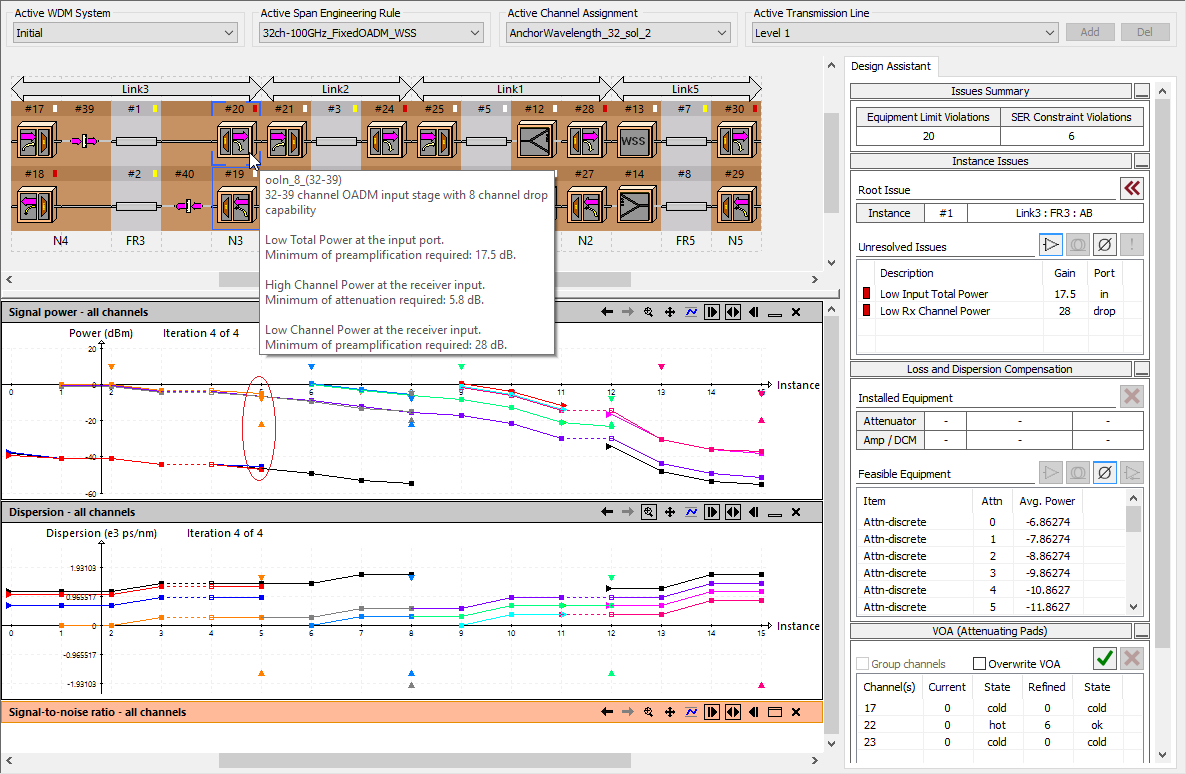The width and height of the screenshot is (1186, 774).
Task: Filter unresolved issues by attenuator symbol
Action: tap(1104, 245)
